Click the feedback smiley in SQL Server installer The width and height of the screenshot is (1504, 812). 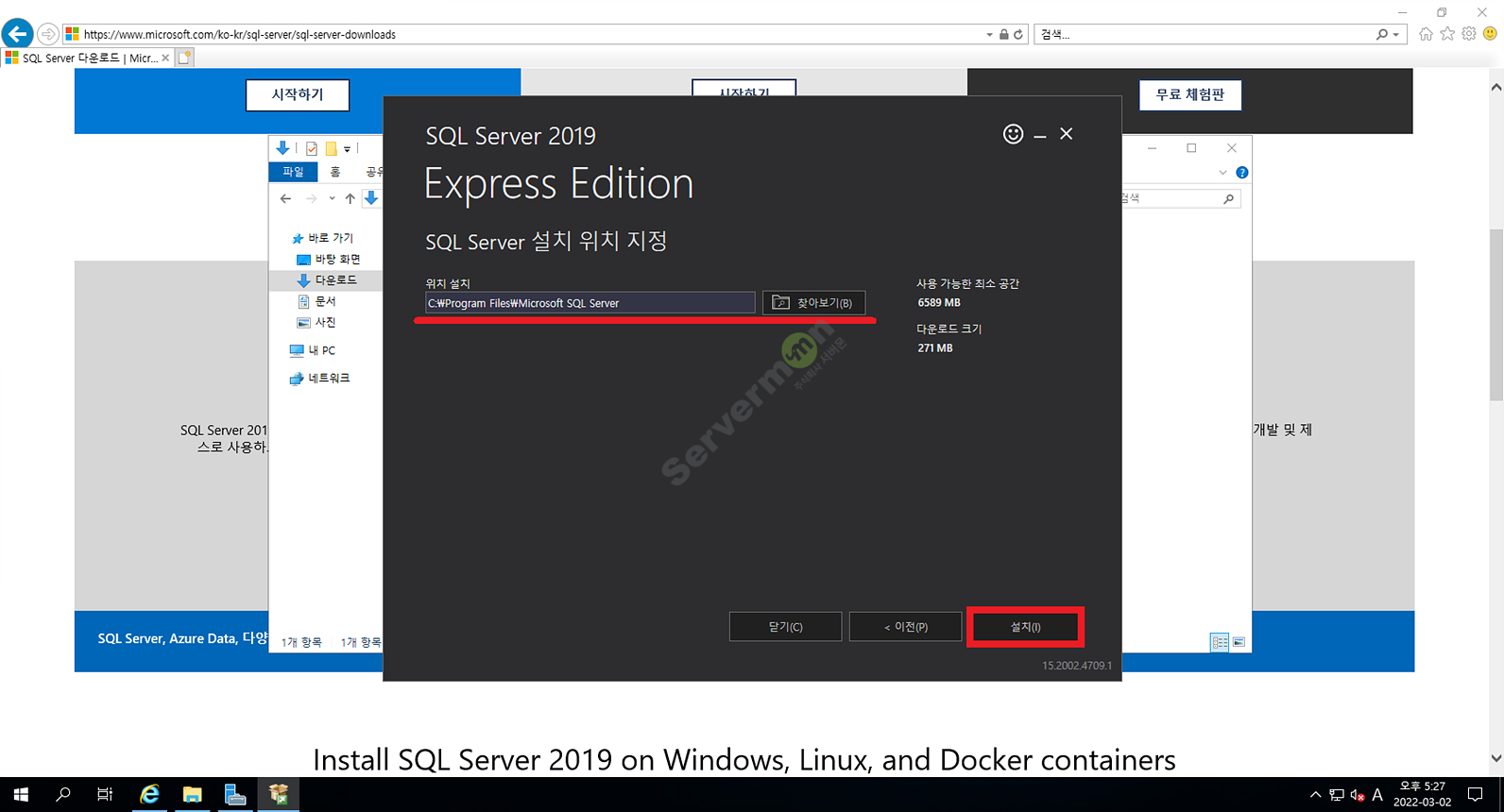pos(1013,134)
